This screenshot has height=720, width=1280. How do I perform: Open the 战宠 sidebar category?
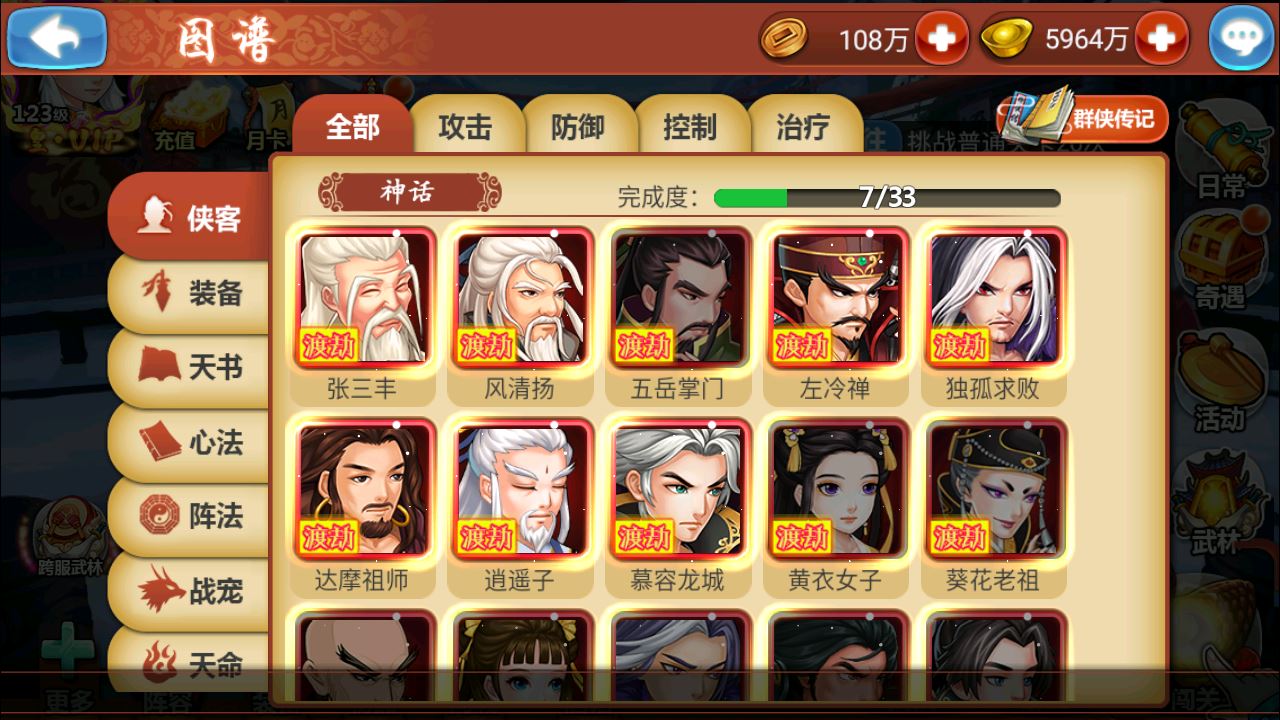[190, 591]
